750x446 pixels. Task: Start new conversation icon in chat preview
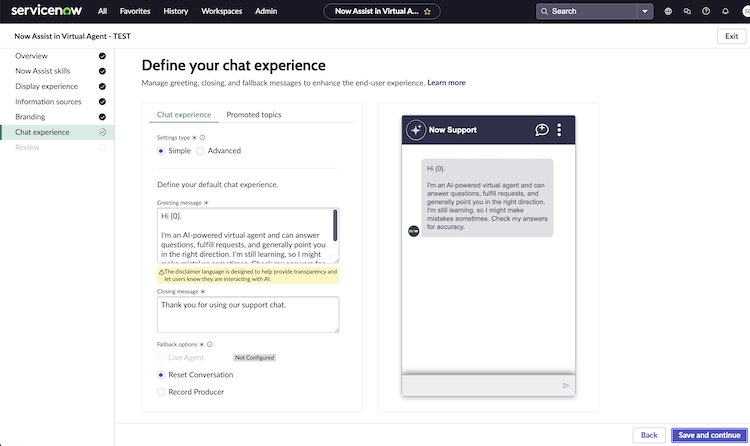(541, 130)
